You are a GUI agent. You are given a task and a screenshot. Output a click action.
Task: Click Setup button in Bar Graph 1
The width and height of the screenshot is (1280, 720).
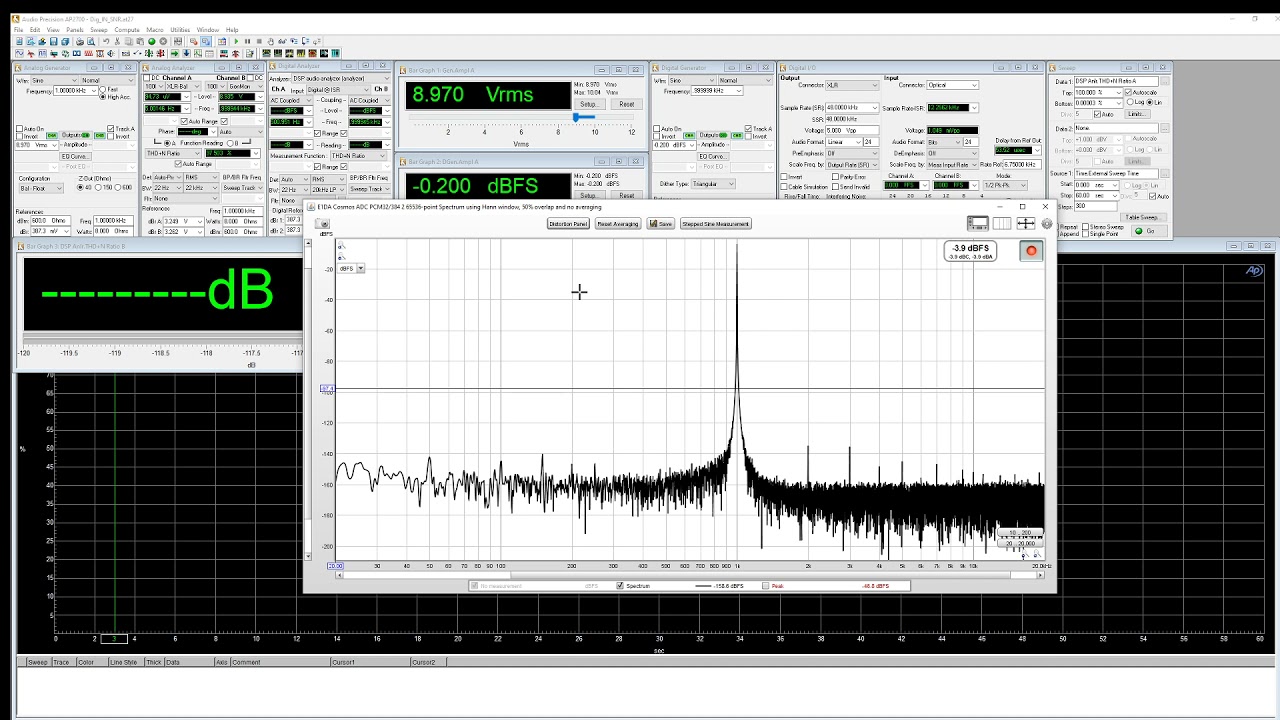(x=589, y=104)
